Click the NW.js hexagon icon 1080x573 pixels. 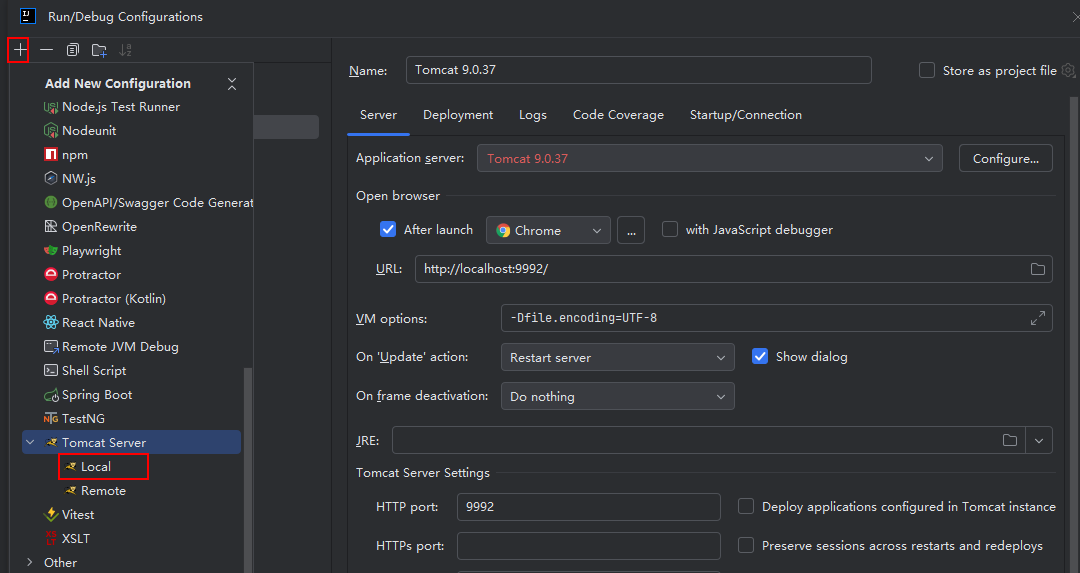point(51,178)
